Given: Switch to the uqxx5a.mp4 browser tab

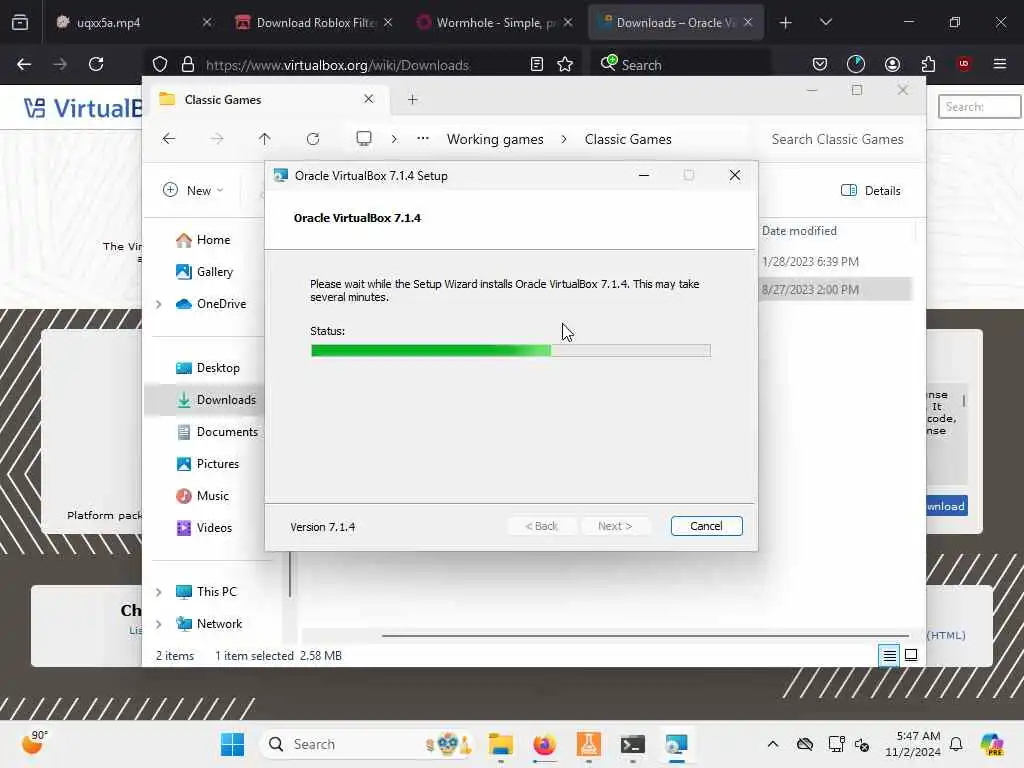Looking at the screenshot, I should tap(132, 22).
